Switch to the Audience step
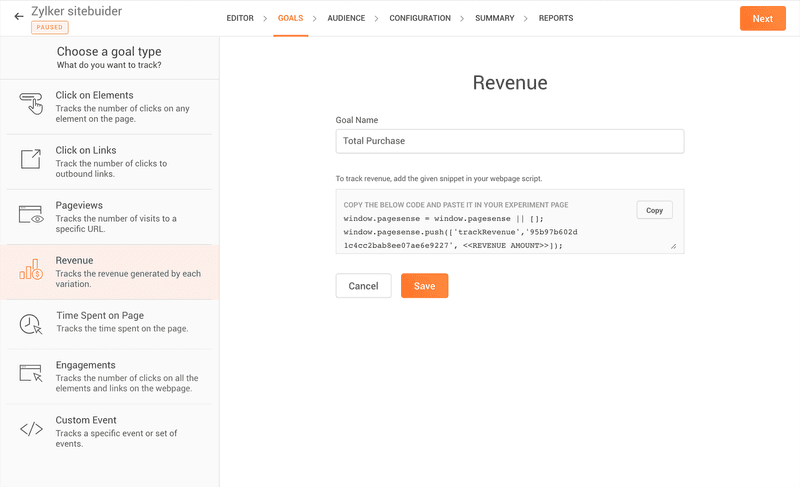Image resolution: width=800 pixels, height=487 pixels. click(x=346, y=18)
